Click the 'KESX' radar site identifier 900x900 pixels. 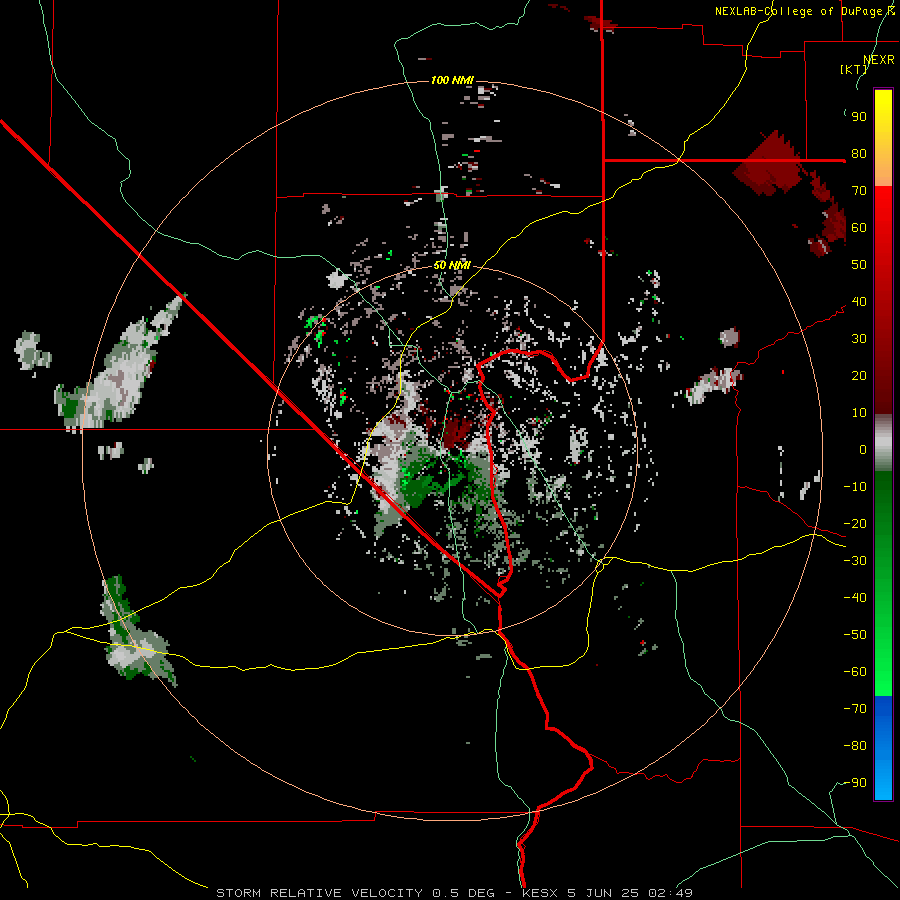click(x=540, y=893)
